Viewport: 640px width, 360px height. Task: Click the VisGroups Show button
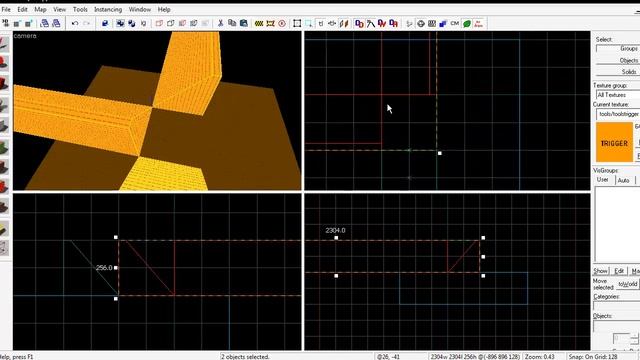tap(600, 271)
